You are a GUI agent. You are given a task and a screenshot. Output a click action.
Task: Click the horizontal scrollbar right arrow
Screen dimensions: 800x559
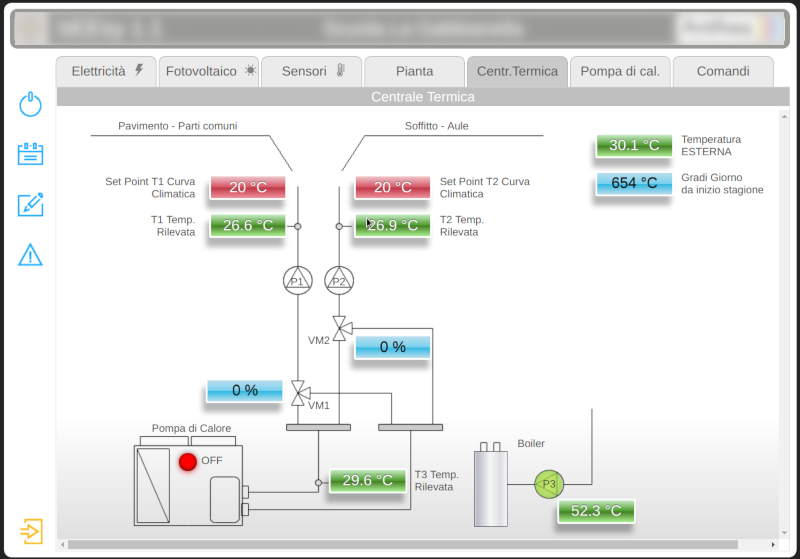(773, 545)
